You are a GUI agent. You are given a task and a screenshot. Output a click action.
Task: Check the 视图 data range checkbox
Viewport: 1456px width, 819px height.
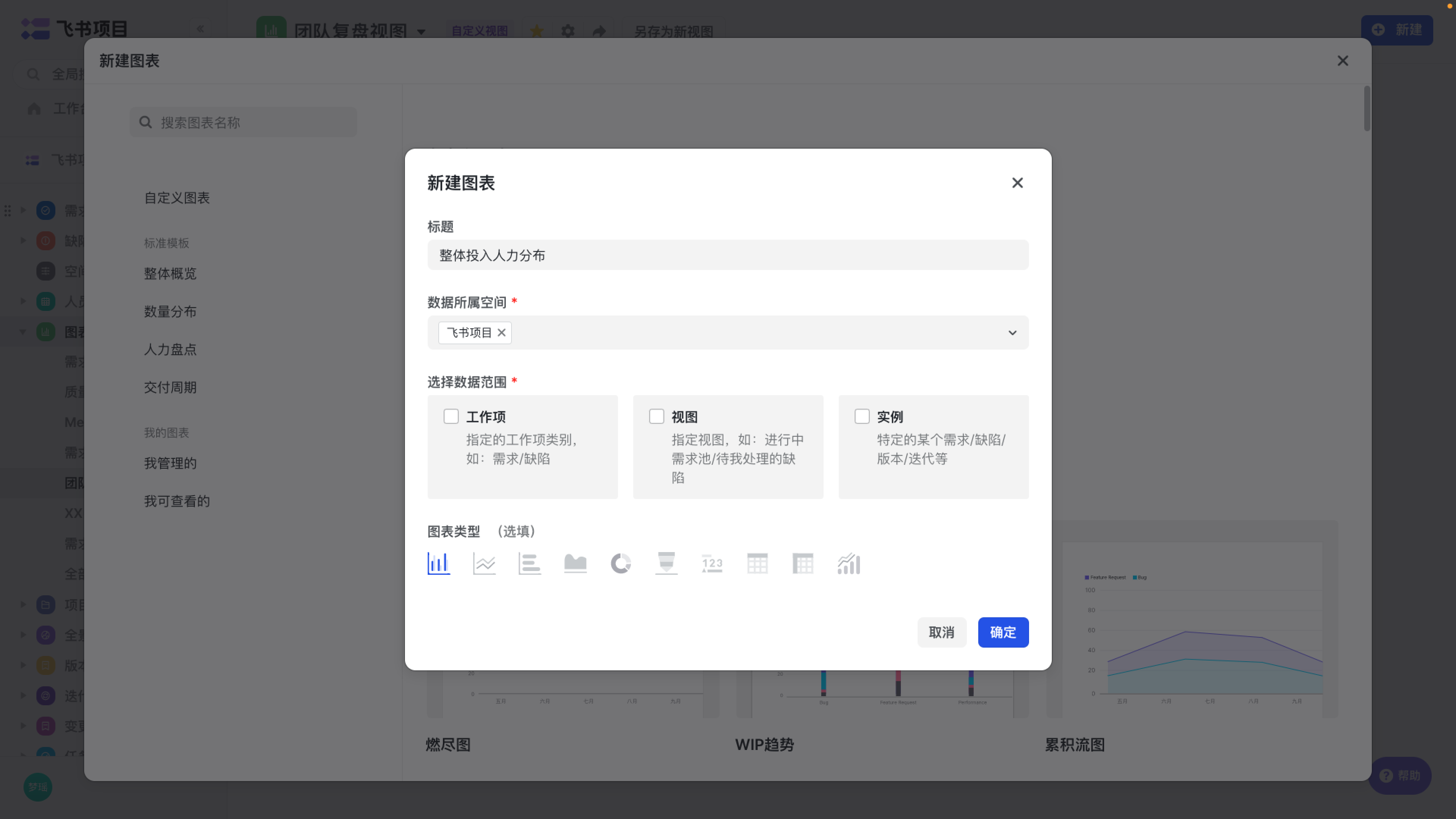pyautogui.click(x=656, y=417)
